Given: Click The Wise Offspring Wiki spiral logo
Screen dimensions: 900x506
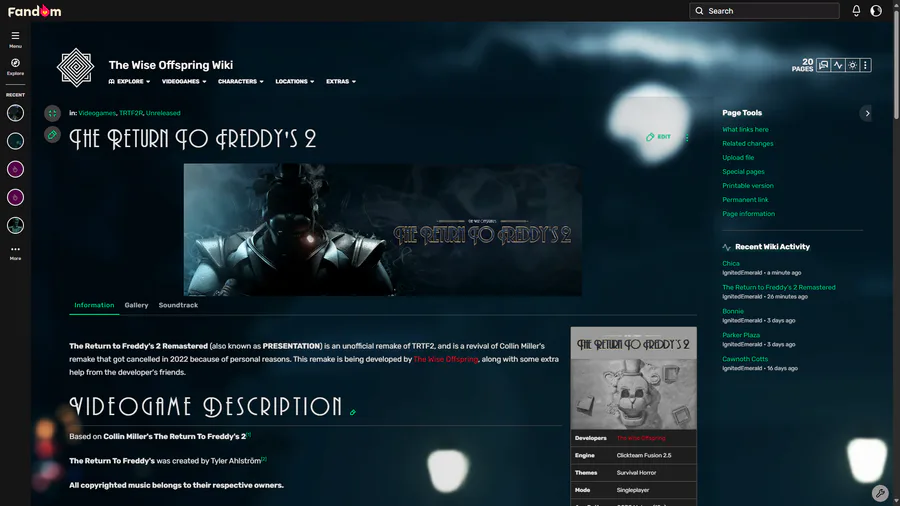Looking at the screenshot, I should coord(76,68).
